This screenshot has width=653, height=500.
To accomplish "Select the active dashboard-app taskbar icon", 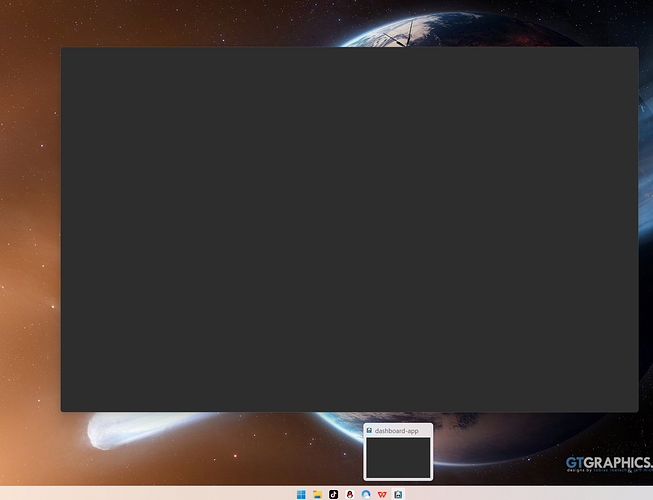I will click(x=398, y=494).
